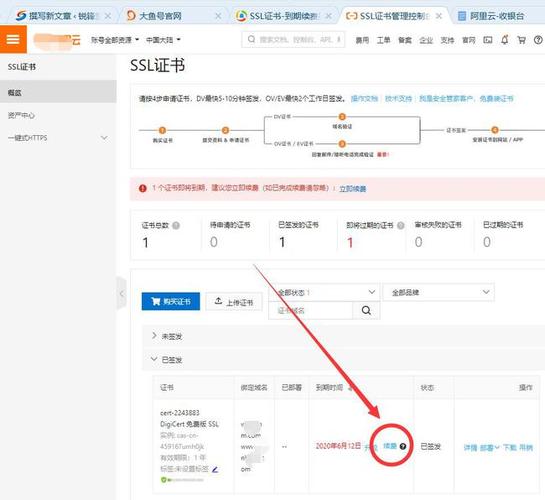Open the help question mark icon in top bar
This screenshot has height=500, width=545.
[x=538, y=40]
